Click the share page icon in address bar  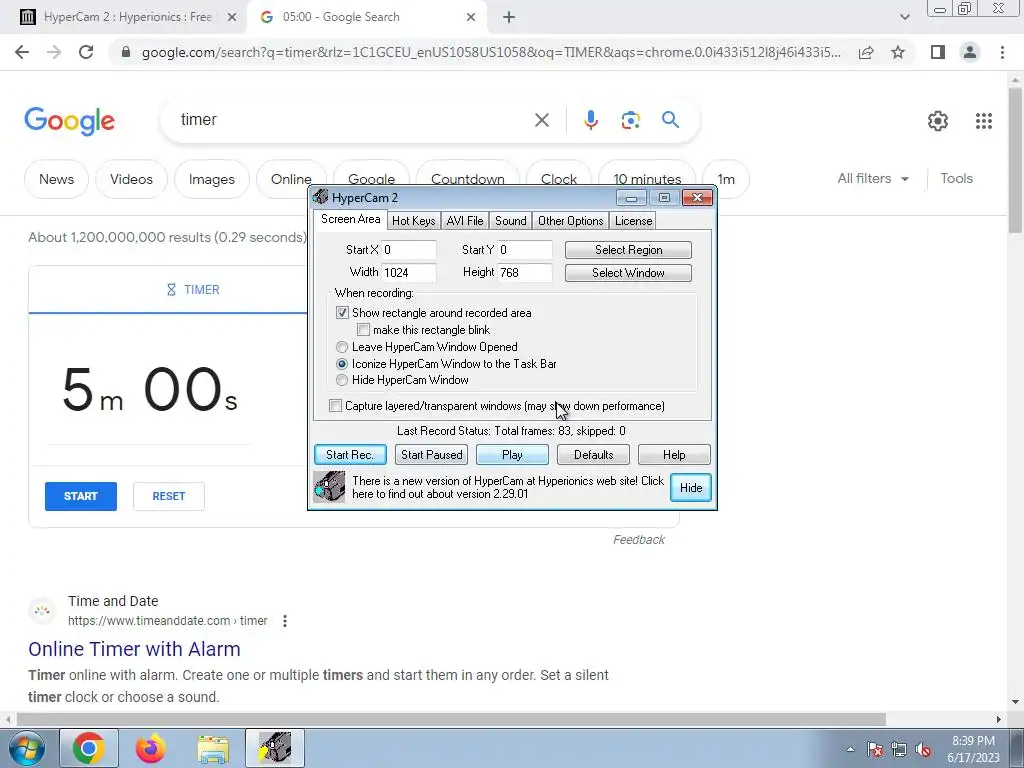click(x=866, y=52)
